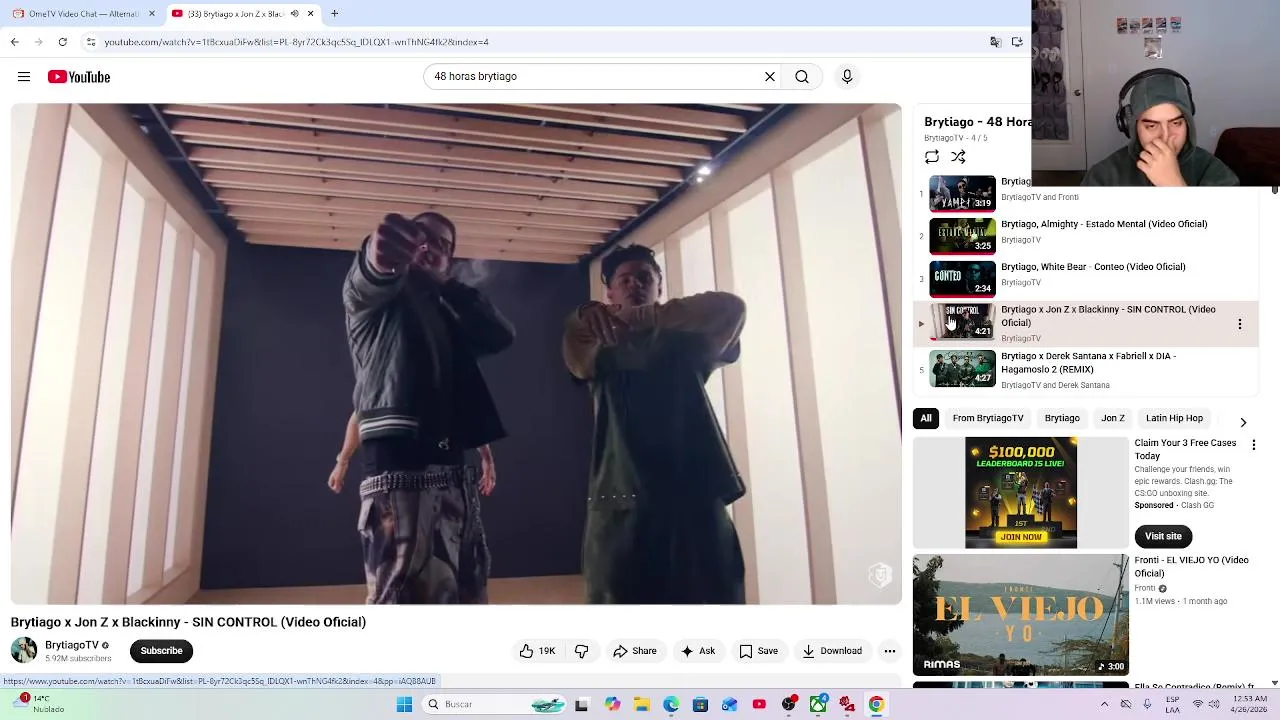Click the Ask button

[x=698, y=651]
